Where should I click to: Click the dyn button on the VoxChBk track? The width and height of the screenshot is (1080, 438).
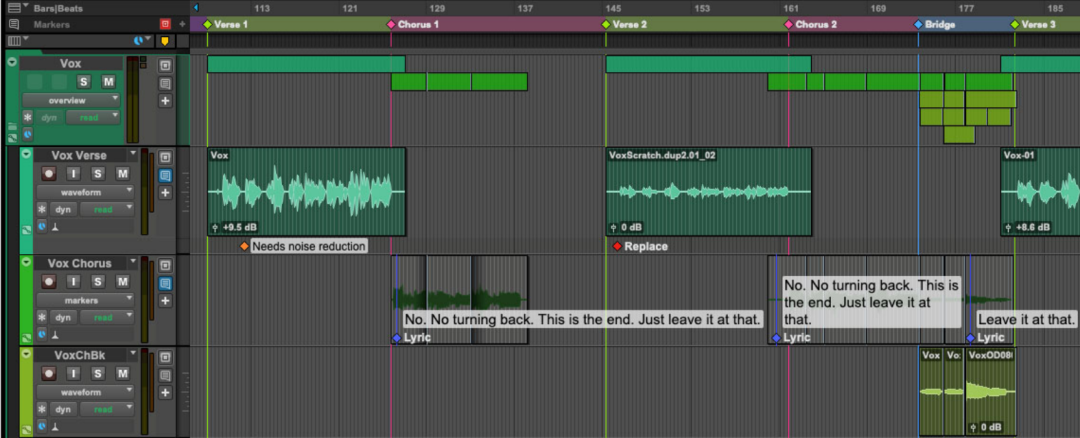coord(63,409)
